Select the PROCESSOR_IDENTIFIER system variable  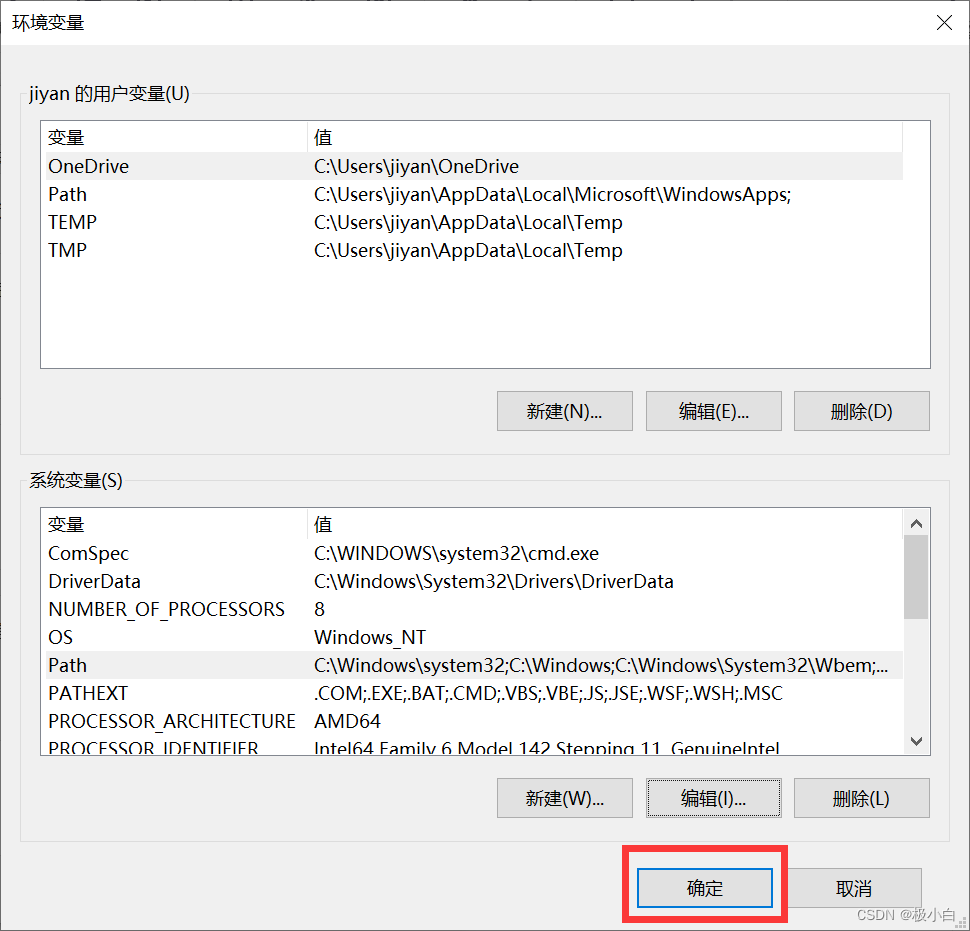point(474,745)
